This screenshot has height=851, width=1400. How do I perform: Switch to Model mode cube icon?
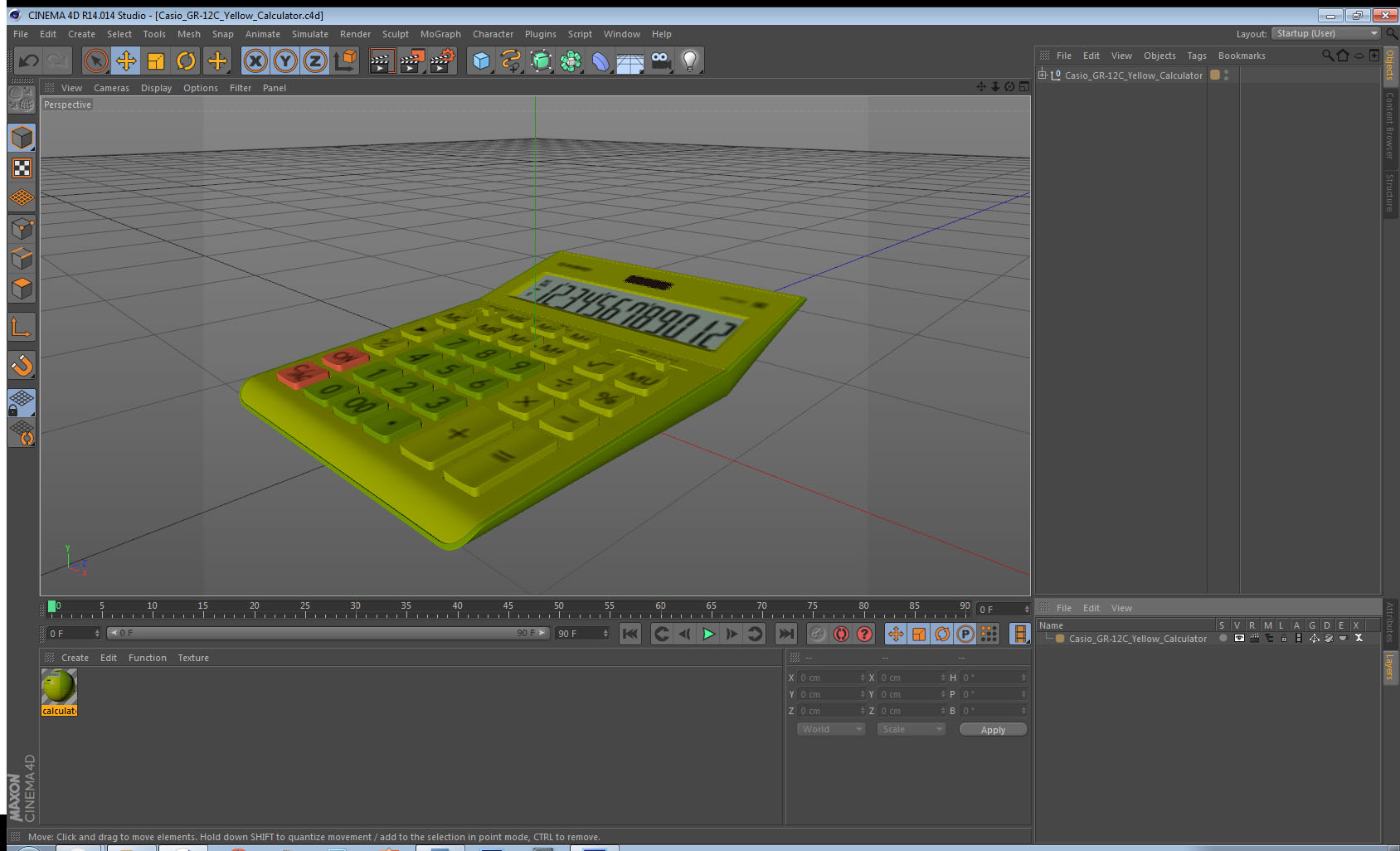point(22,138)
